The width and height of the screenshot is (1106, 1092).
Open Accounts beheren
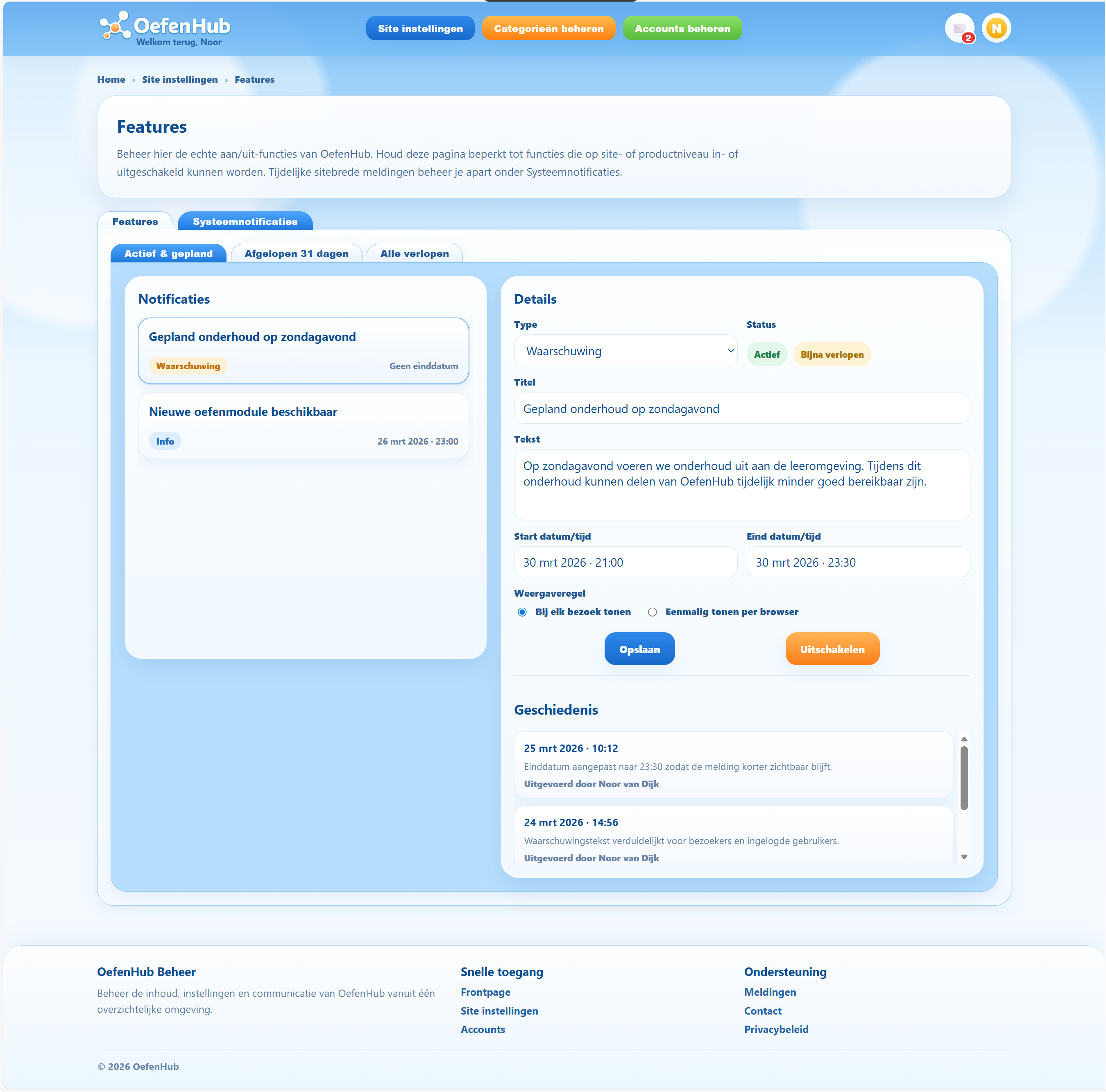[x=682, y=28]
